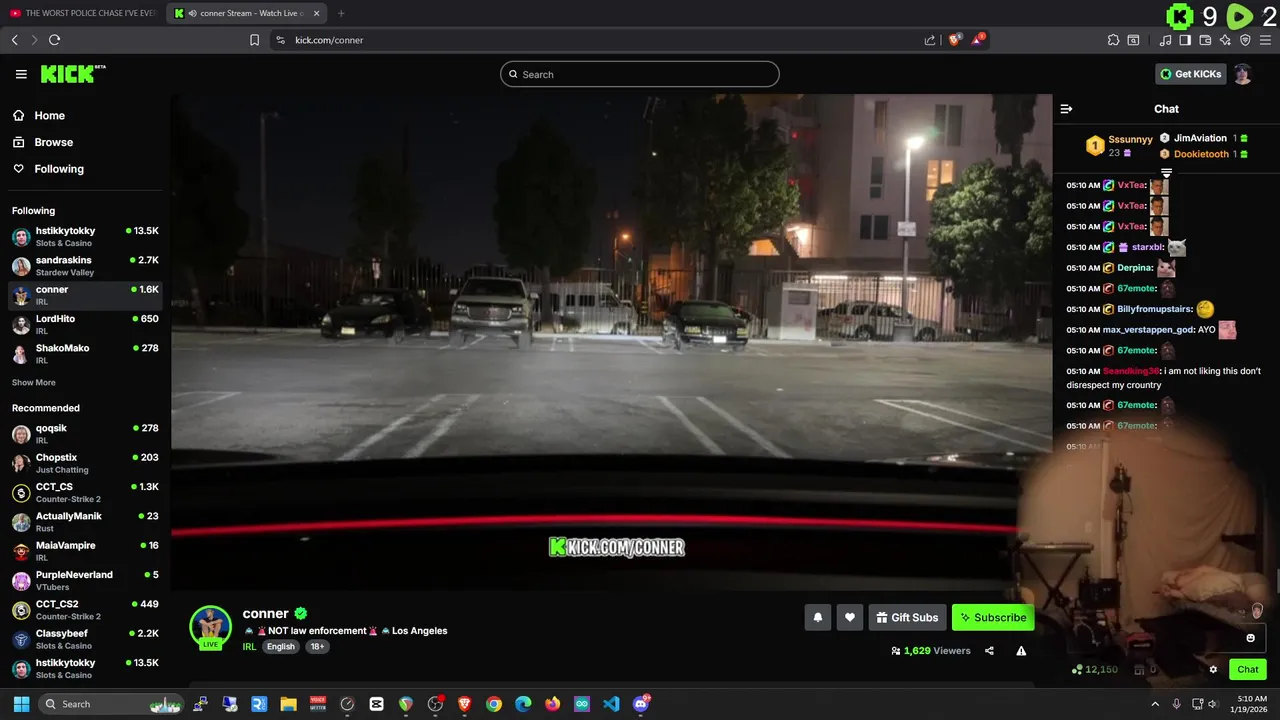Click the Gift Subs button
1280x720 pixels.
(x=907, y=617)
